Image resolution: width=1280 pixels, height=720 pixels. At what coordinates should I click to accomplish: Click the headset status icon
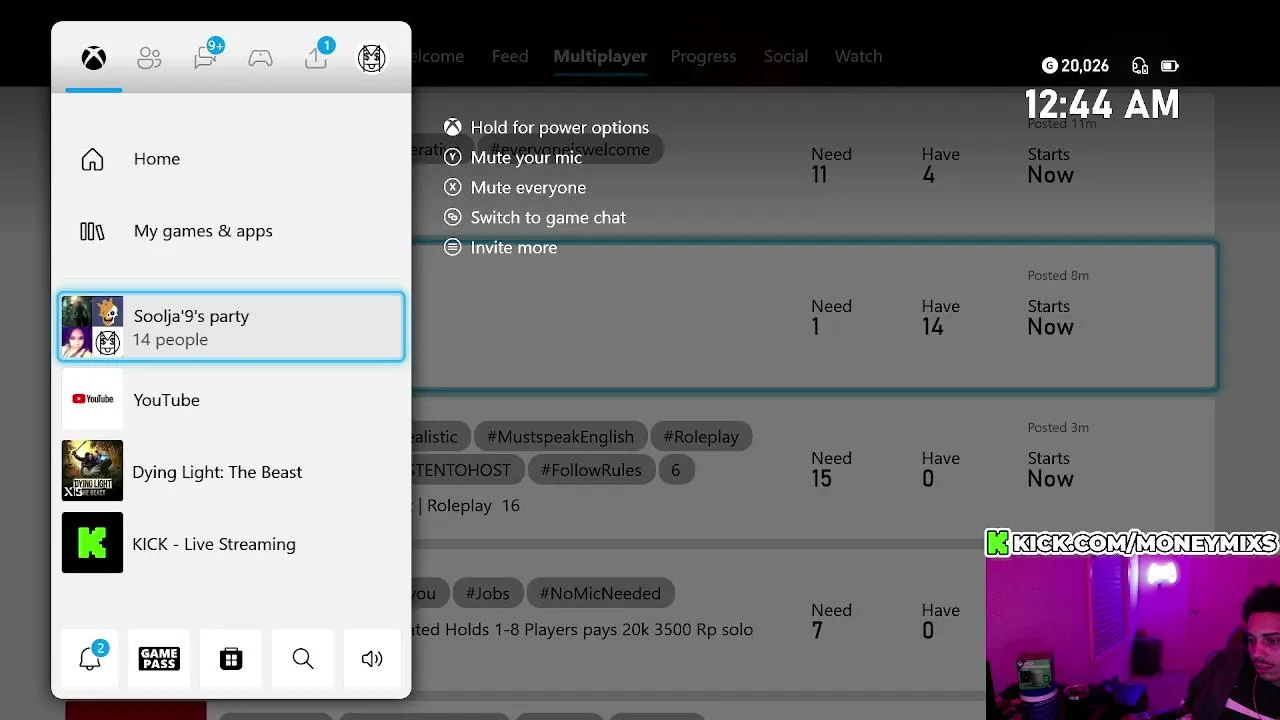(1140, 66)
